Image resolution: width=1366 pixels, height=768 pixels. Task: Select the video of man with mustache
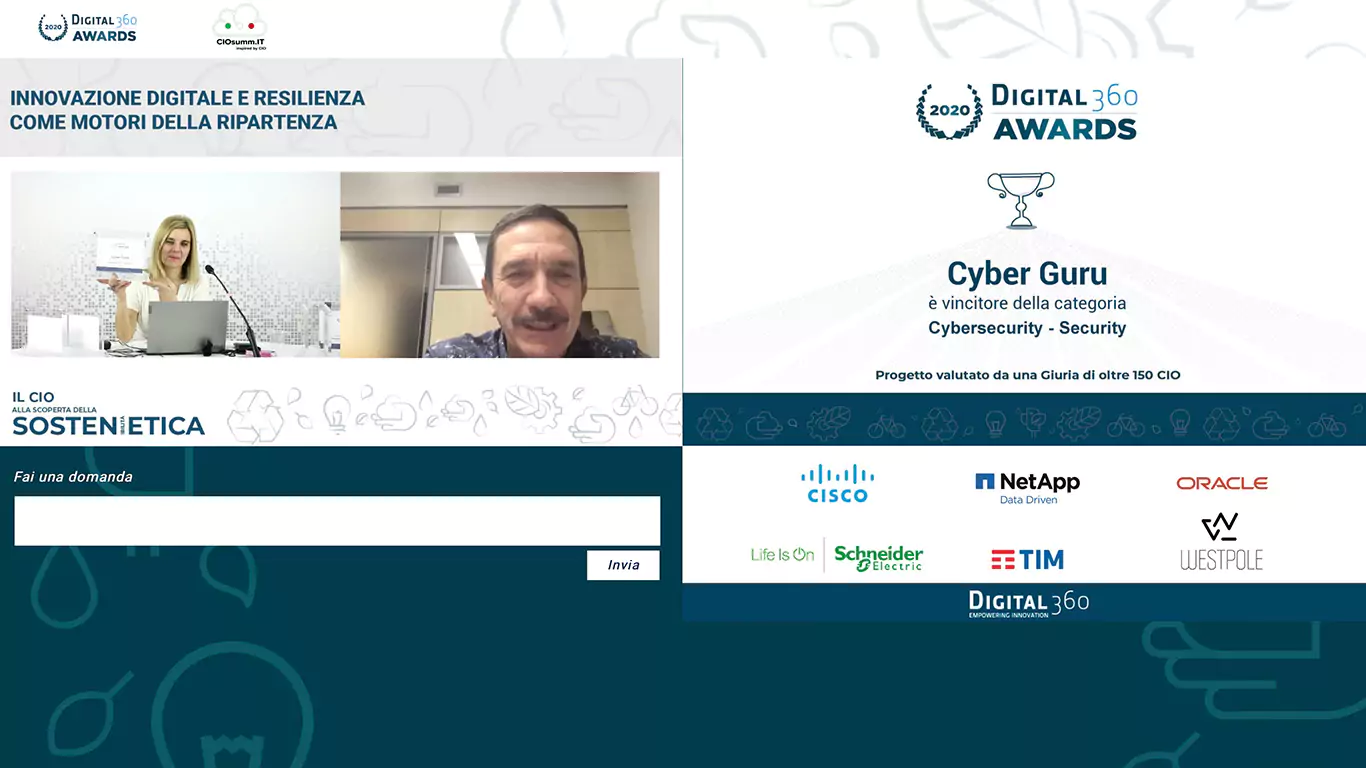tap(500, 265)
